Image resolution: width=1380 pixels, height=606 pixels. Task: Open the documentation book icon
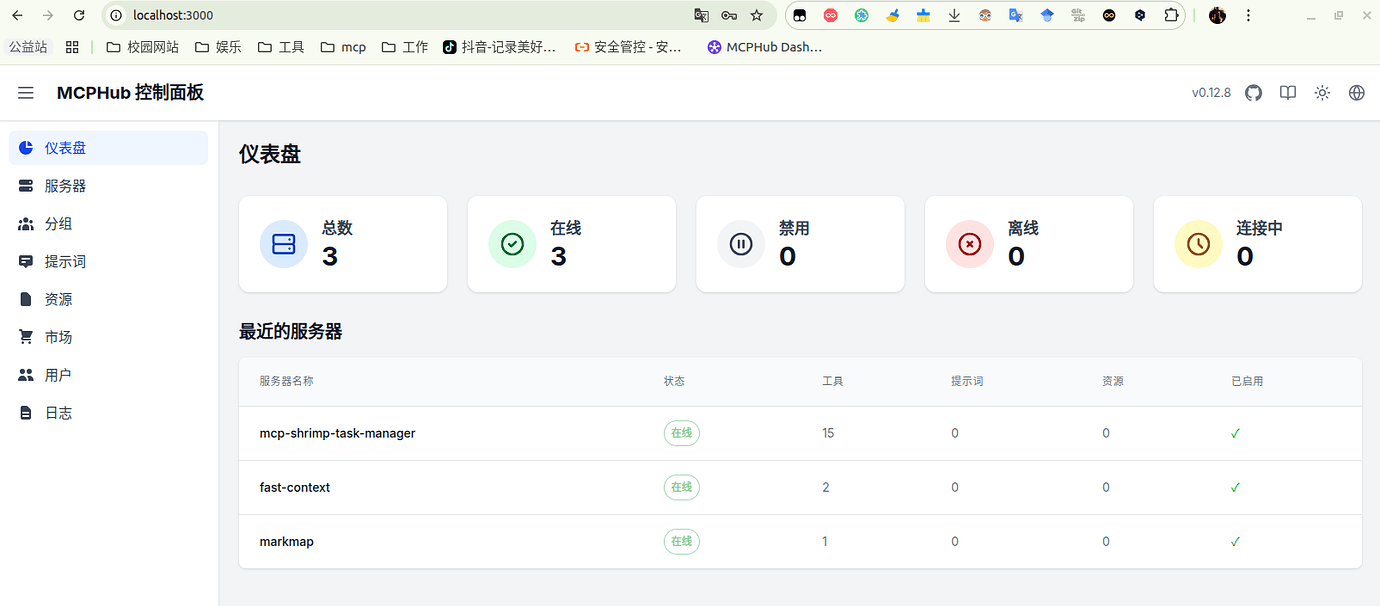pos(1288,93)
